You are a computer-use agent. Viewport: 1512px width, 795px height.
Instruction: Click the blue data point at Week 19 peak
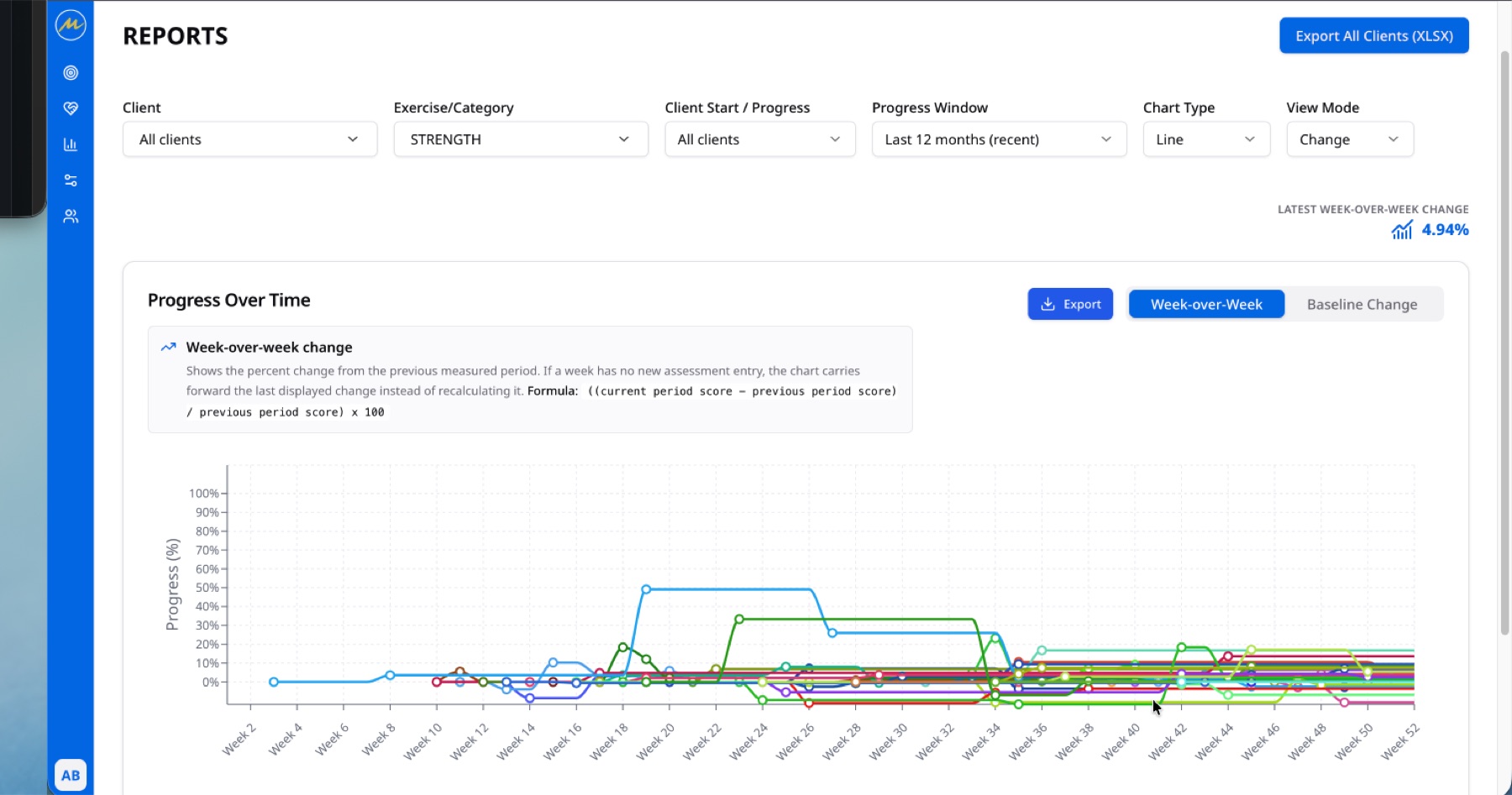(x=646, y=589)
